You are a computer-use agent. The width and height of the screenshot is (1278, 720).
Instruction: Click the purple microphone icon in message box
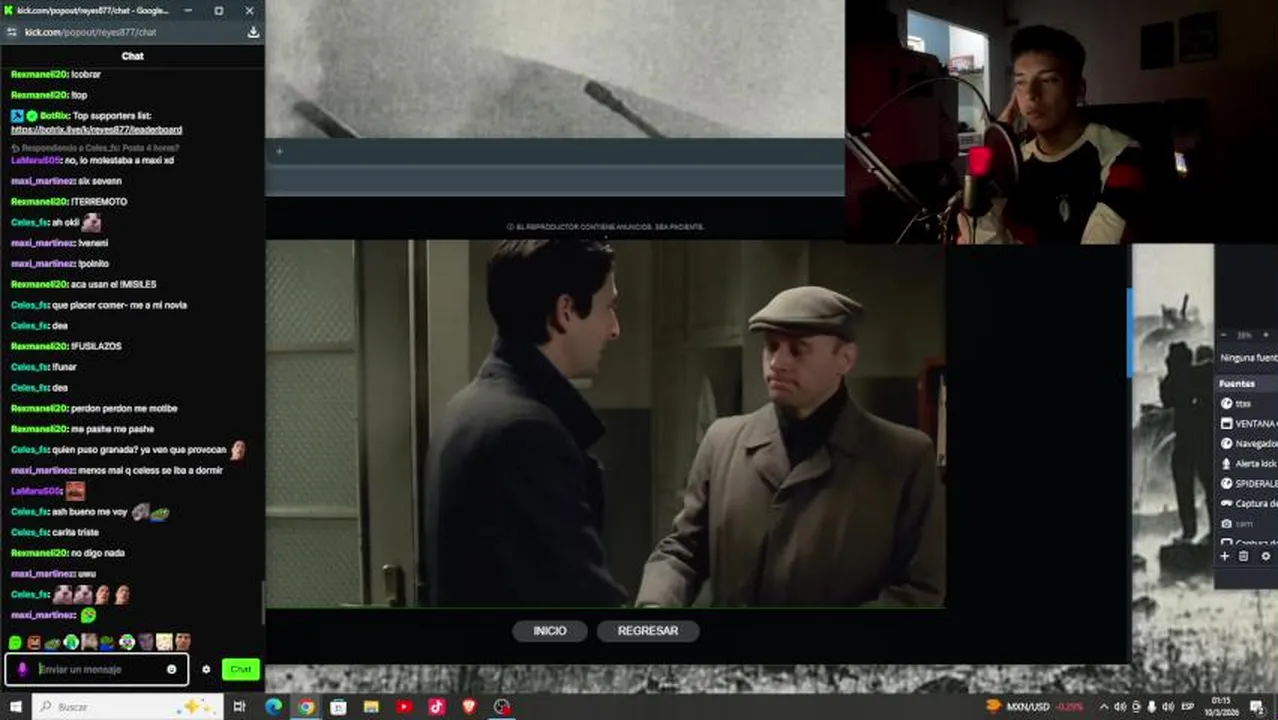[x=23, y=669]
